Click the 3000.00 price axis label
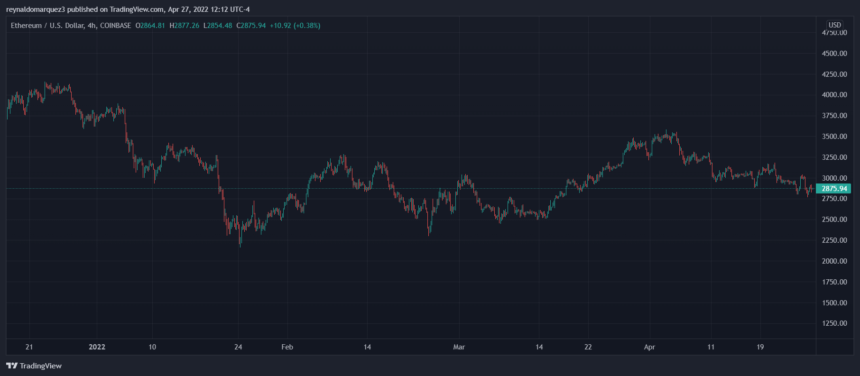Screen dimensions: 860x376 click(x=835, y=178)
